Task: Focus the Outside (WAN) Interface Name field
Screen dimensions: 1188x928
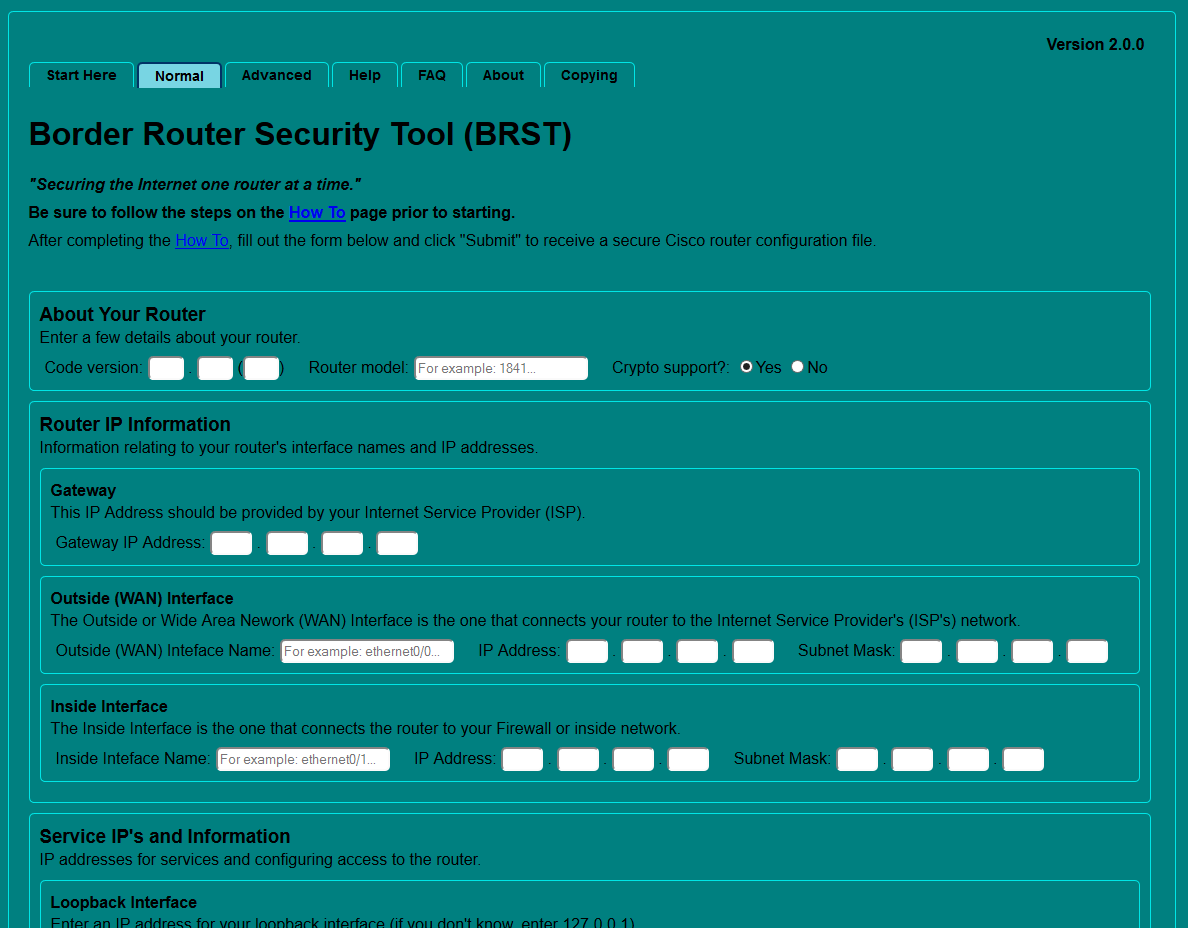Action: point(367,651)
